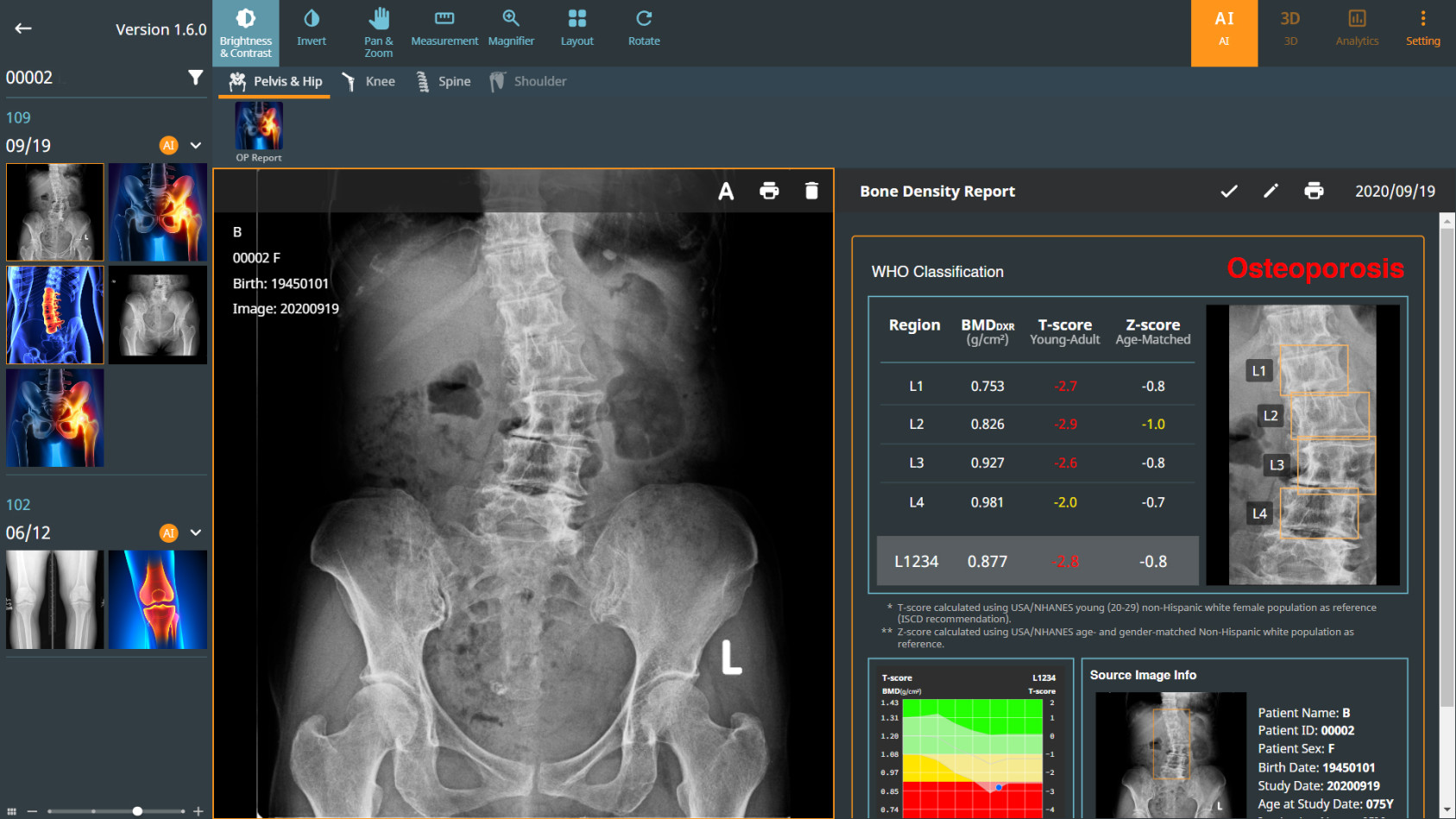Viewport: 1456px width, 819px height.
Task: Select the grayscale abdomen X-ray thumbnail
Action: pyautogui.click(x=55, y=212)
